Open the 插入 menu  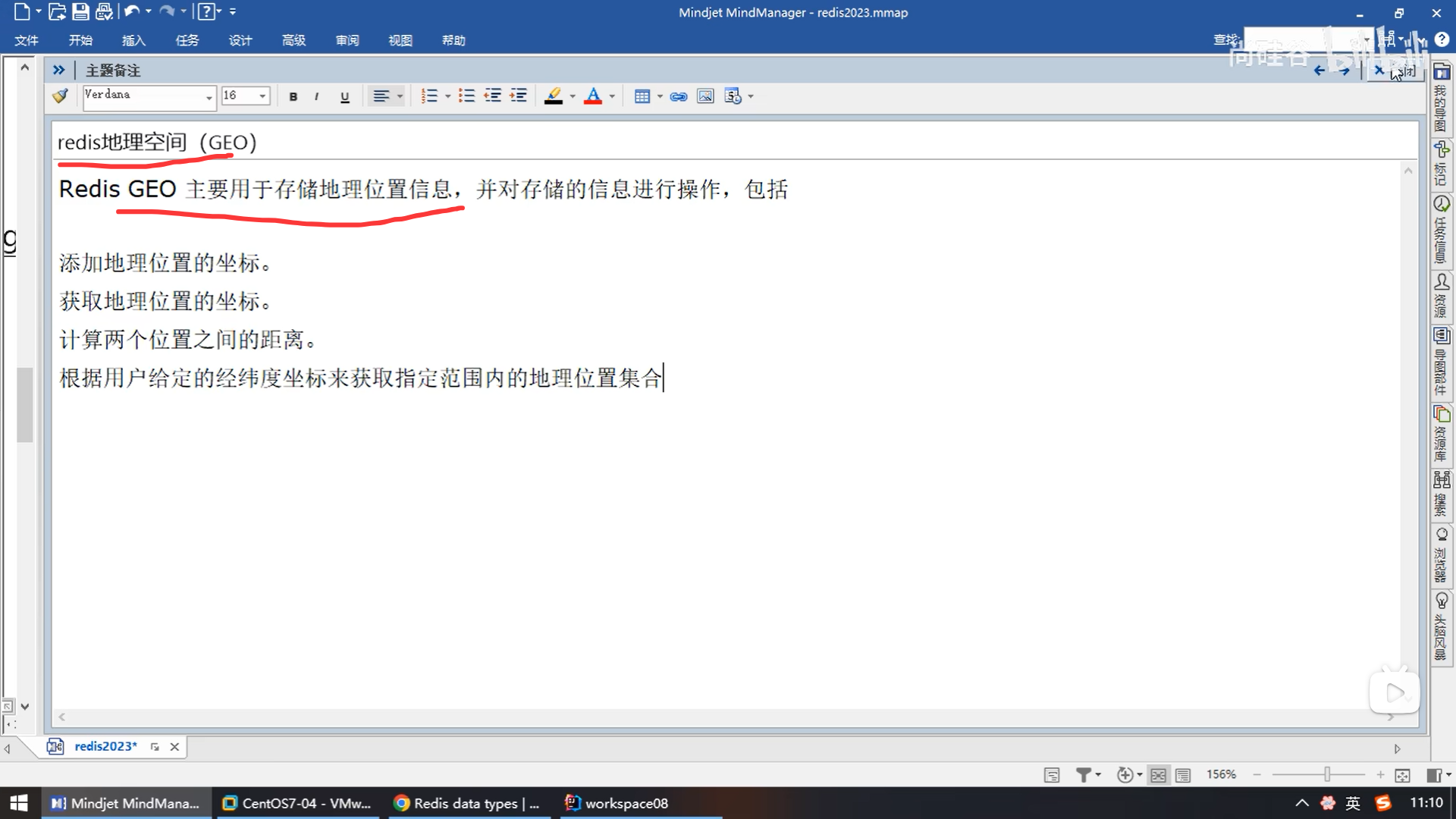coord(133,40)
